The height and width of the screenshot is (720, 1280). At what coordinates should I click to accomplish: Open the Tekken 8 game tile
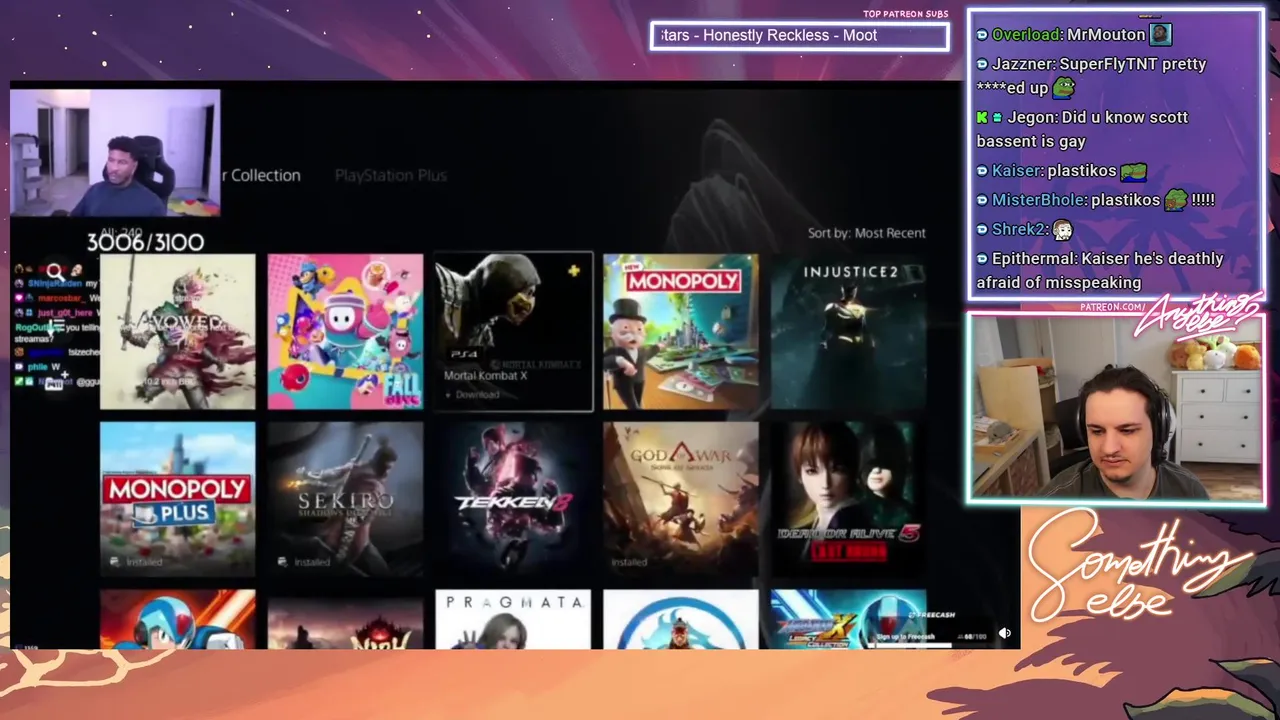pos(513,498)
